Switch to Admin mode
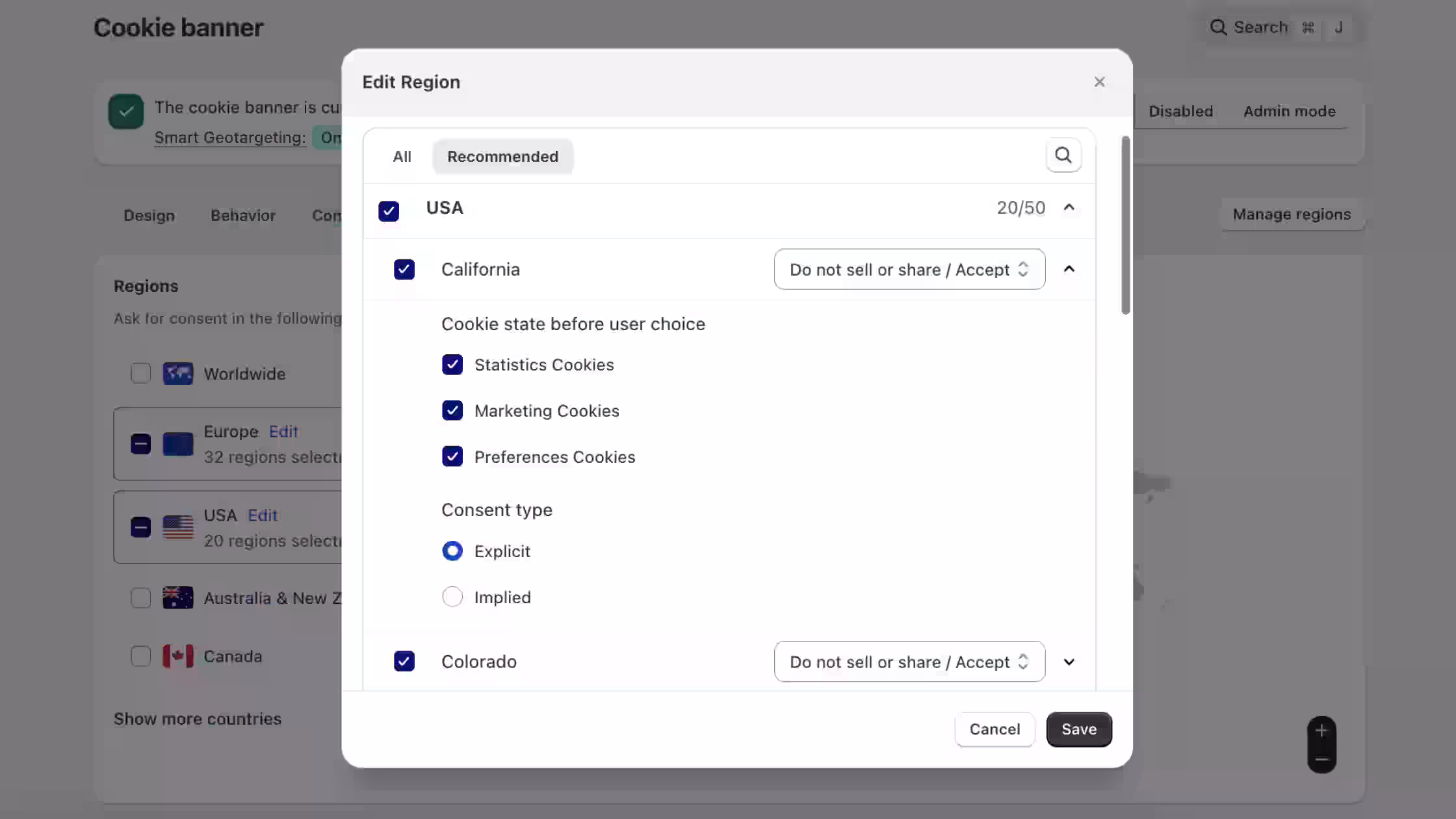This screenshot has height=819, width=1456. 1290,111
